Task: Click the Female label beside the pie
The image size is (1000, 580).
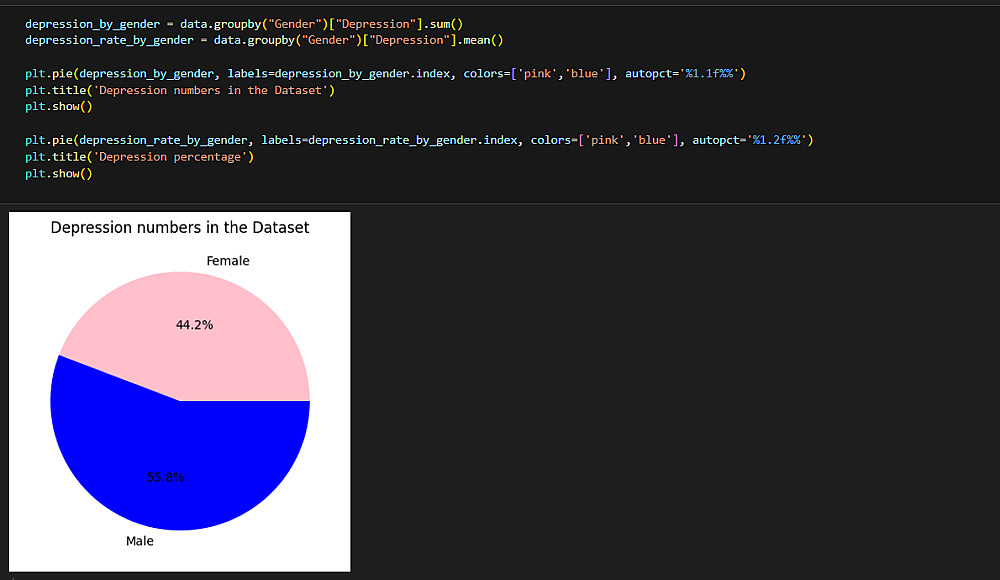Action: click(228, 261)
